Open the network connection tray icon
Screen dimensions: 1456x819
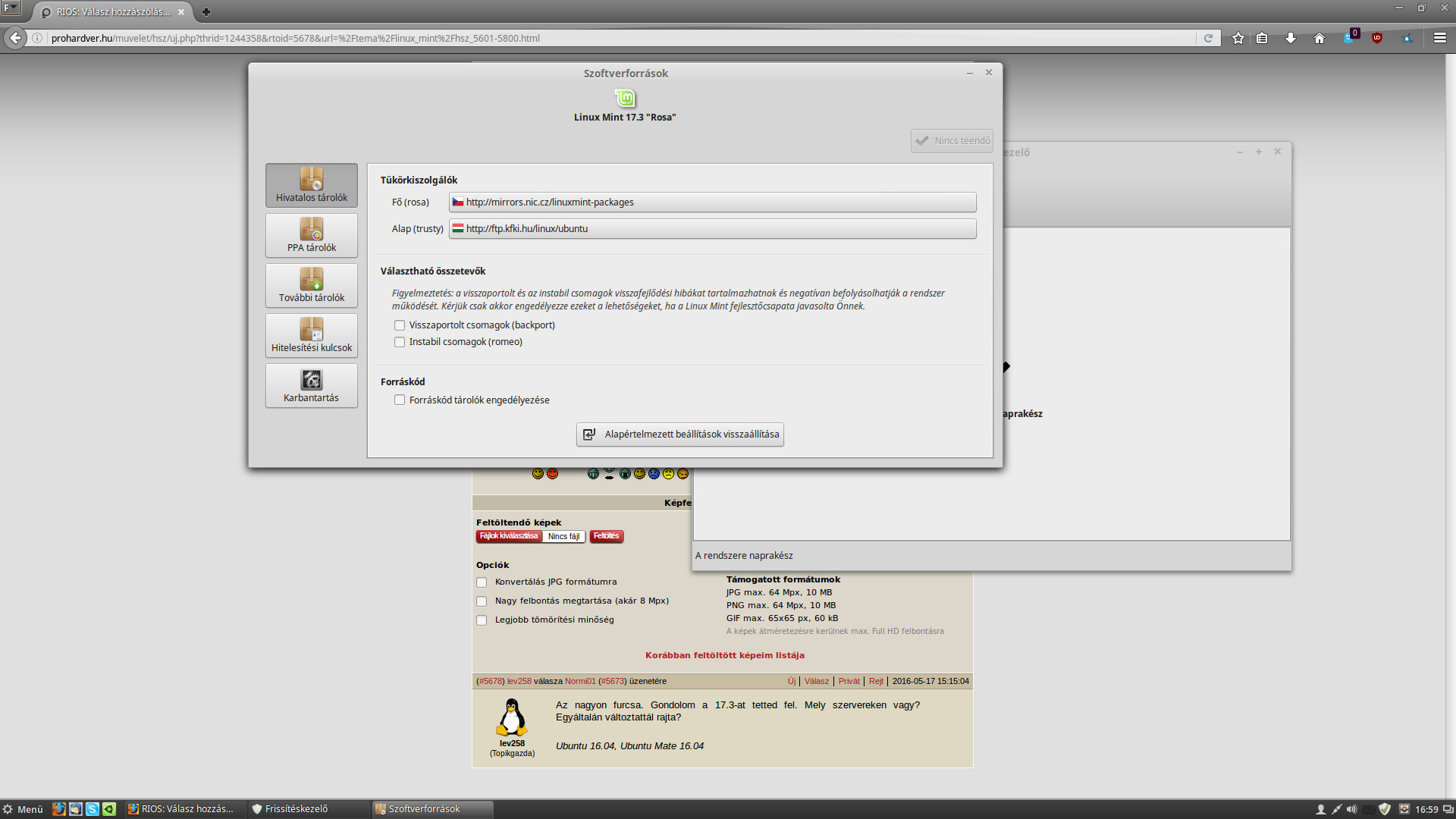1336,809
